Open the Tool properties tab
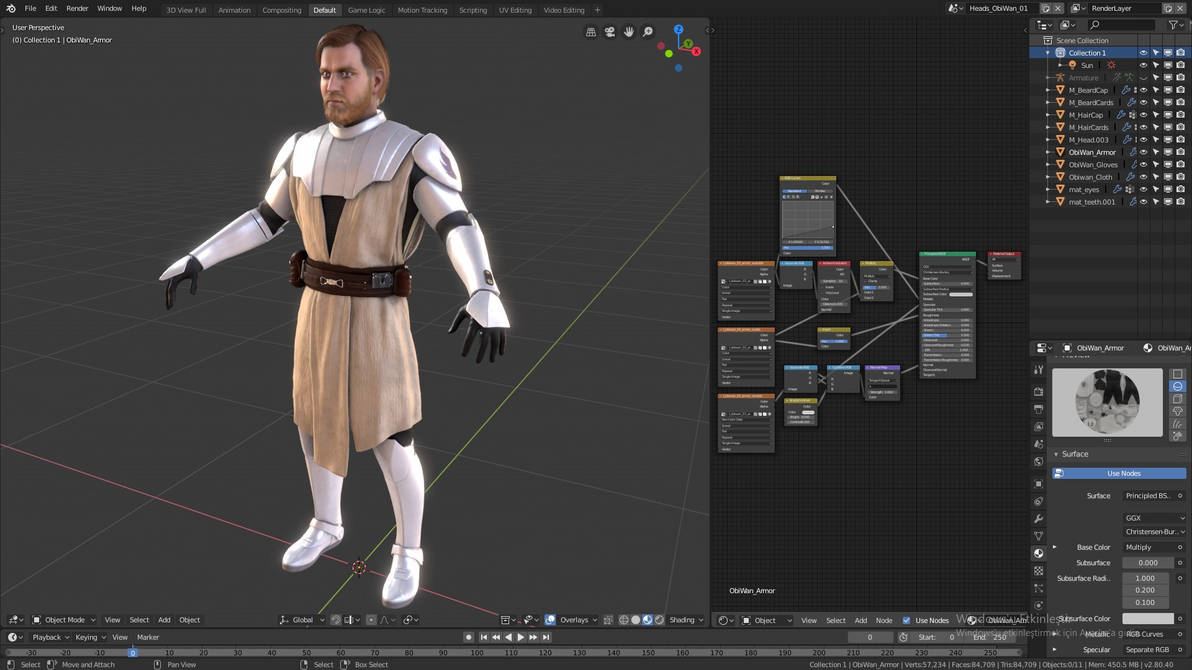The image size is (1192, 670). click(x=1038, y=370)
